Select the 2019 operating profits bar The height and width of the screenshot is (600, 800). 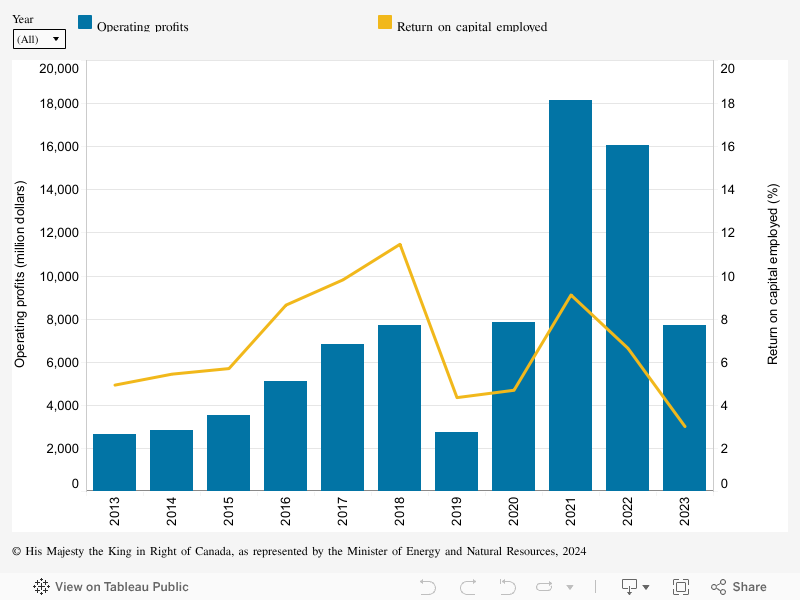click(456, 461)
